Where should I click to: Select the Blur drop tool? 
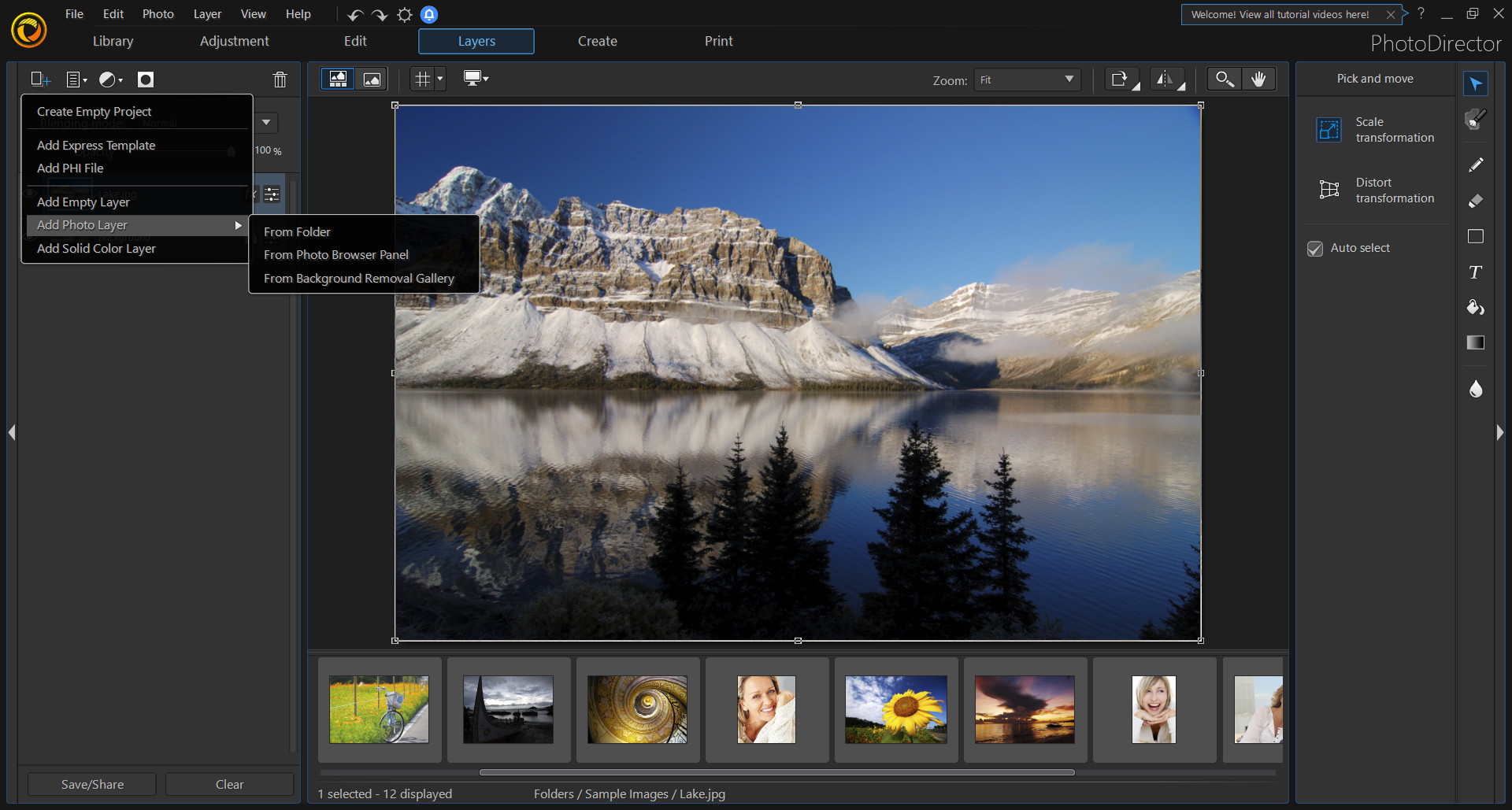(1477, 389)
